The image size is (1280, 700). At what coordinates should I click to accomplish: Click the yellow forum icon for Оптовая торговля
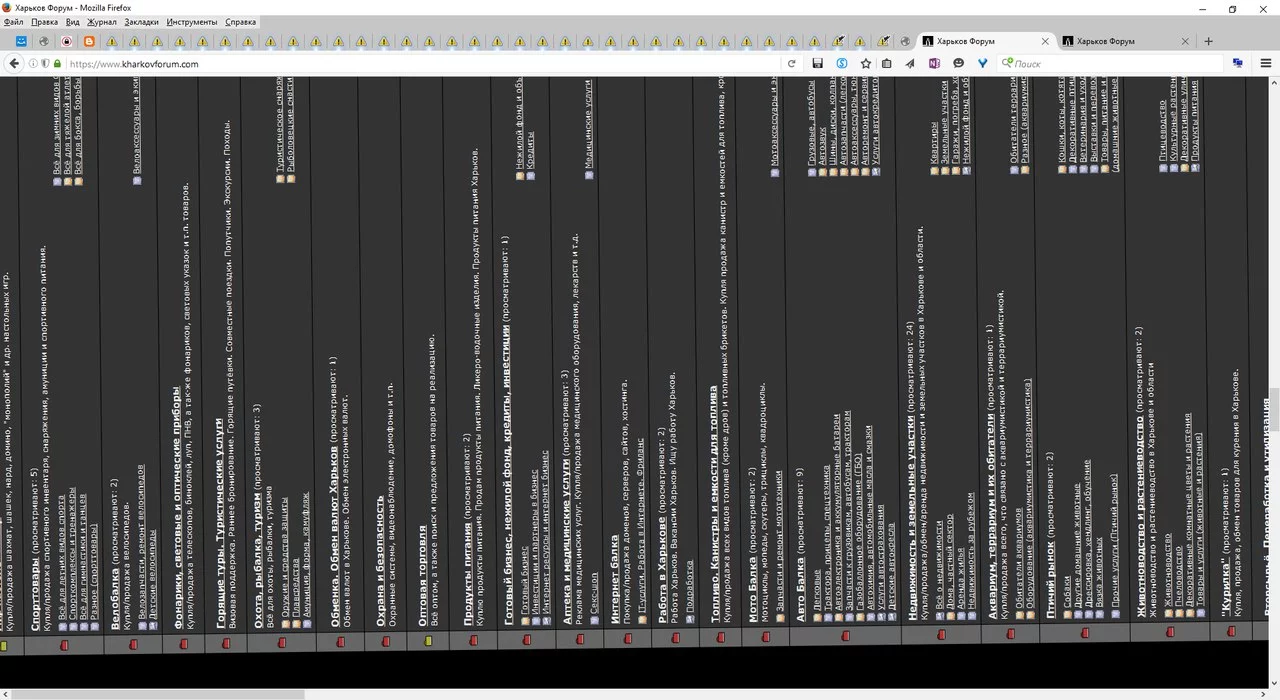[x=428, y=640]
